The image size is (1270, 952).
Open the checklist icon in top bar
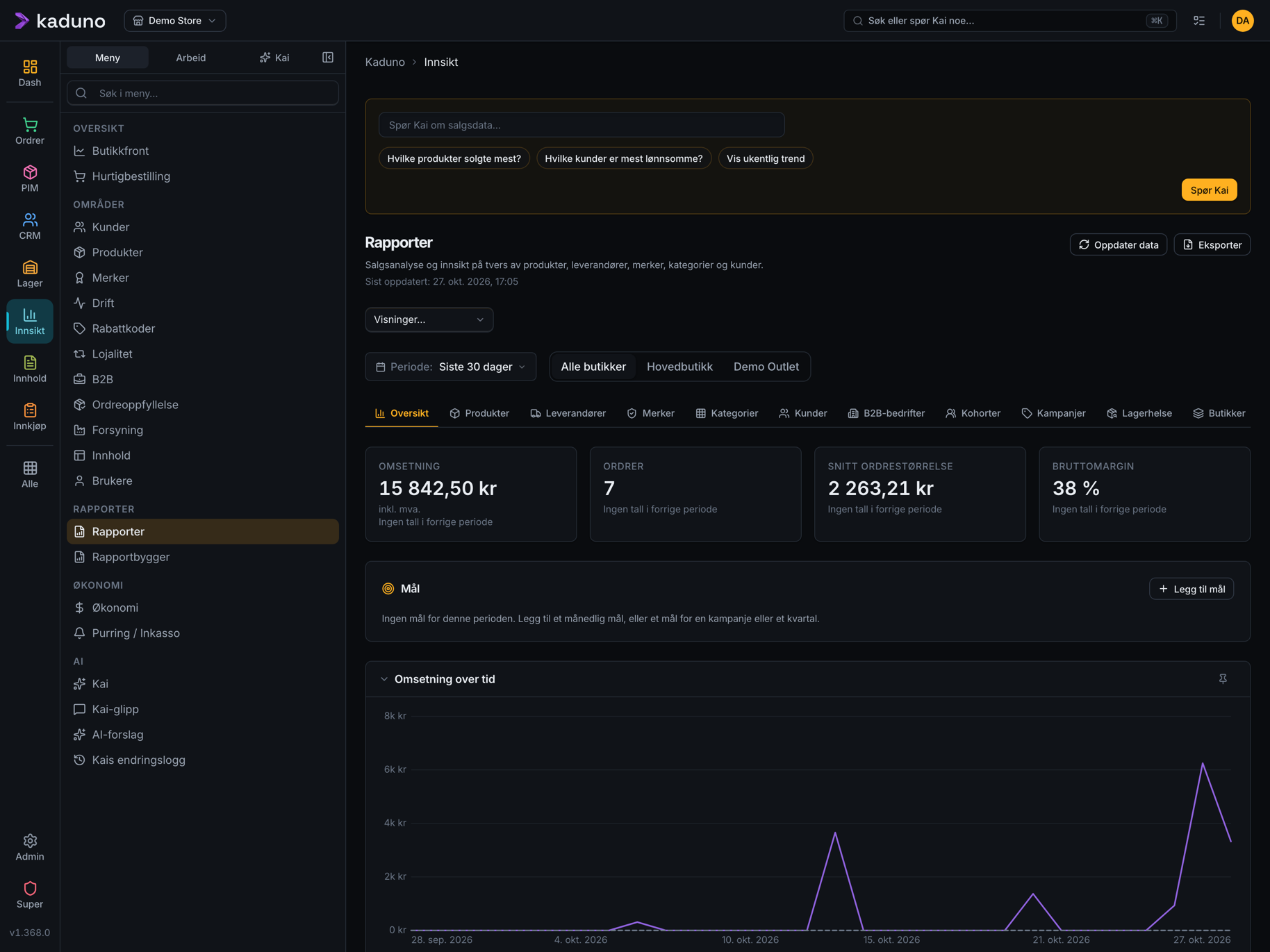tap(1199, 21)
